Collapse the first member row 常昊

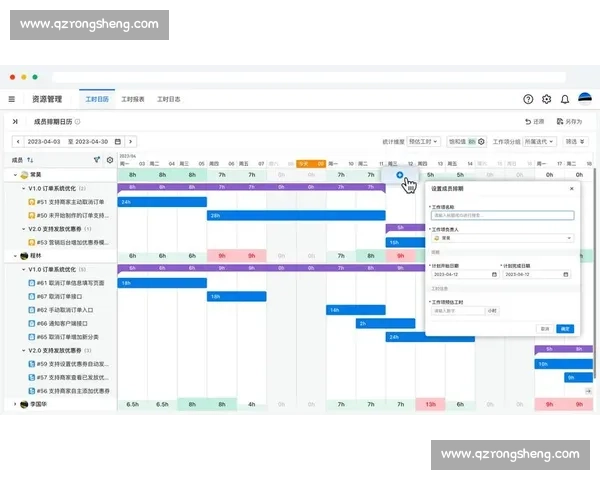[15, 175]
